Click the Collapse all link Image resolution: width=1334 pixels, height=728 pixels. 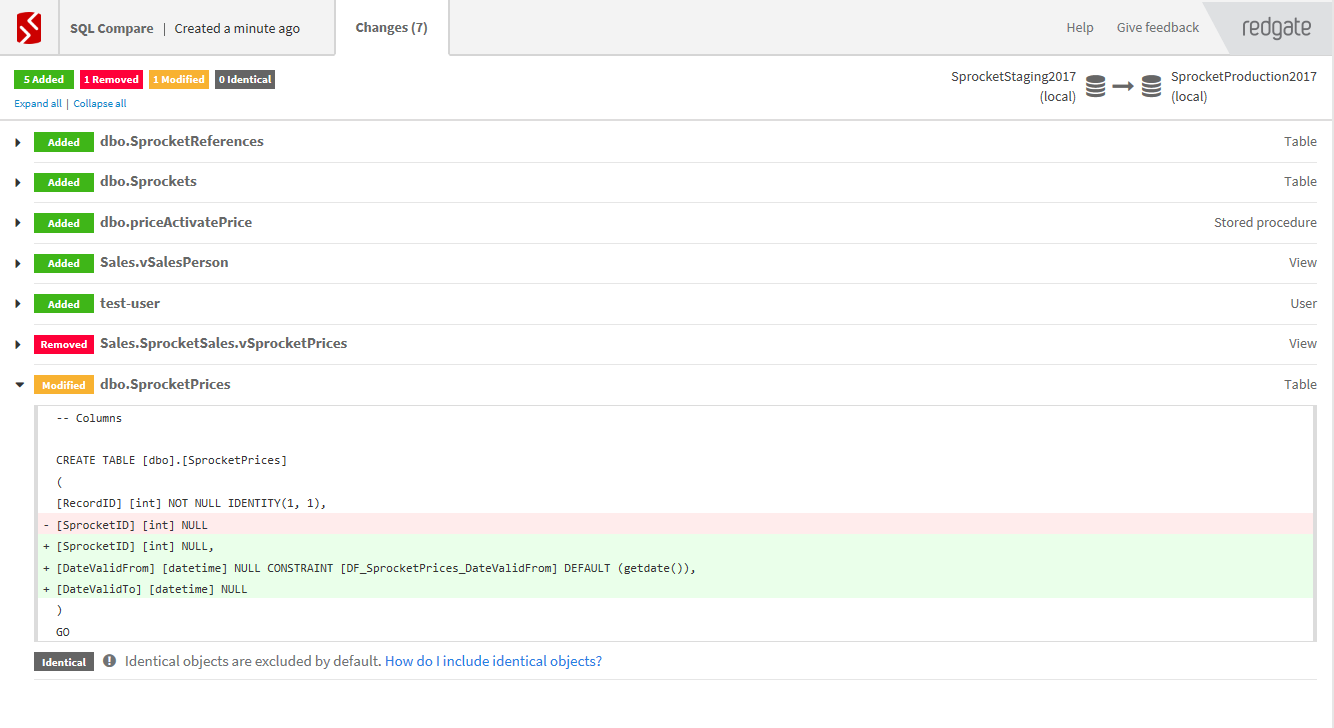100,104
